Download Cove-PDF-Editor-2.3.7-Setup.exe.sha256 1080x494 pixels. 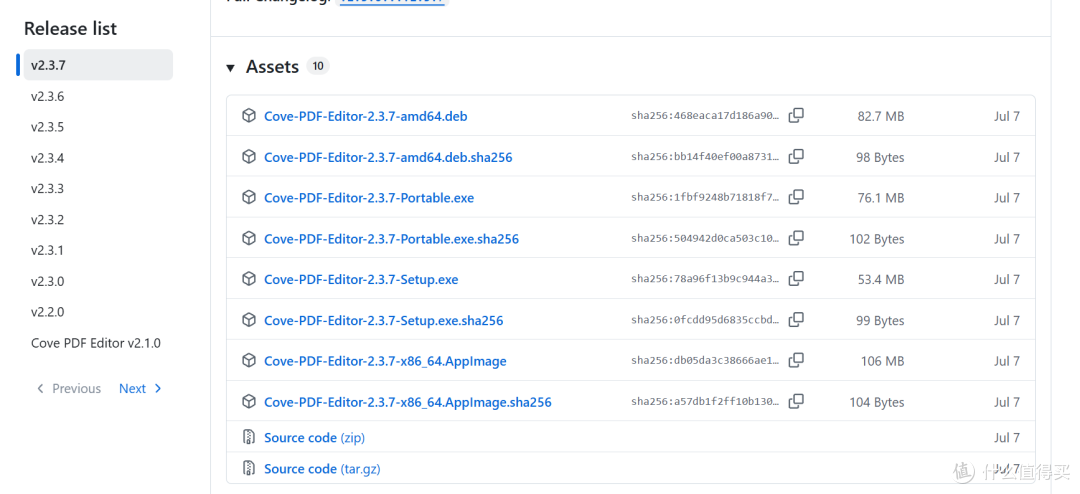coord(384,320)
